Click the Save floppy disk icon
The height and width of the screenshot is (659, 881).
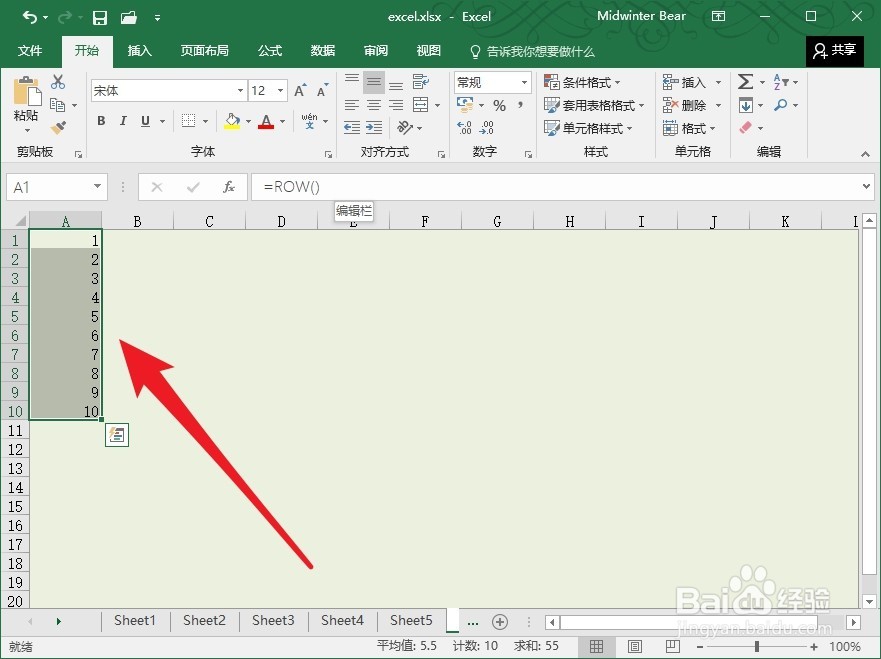click(100, 17)
